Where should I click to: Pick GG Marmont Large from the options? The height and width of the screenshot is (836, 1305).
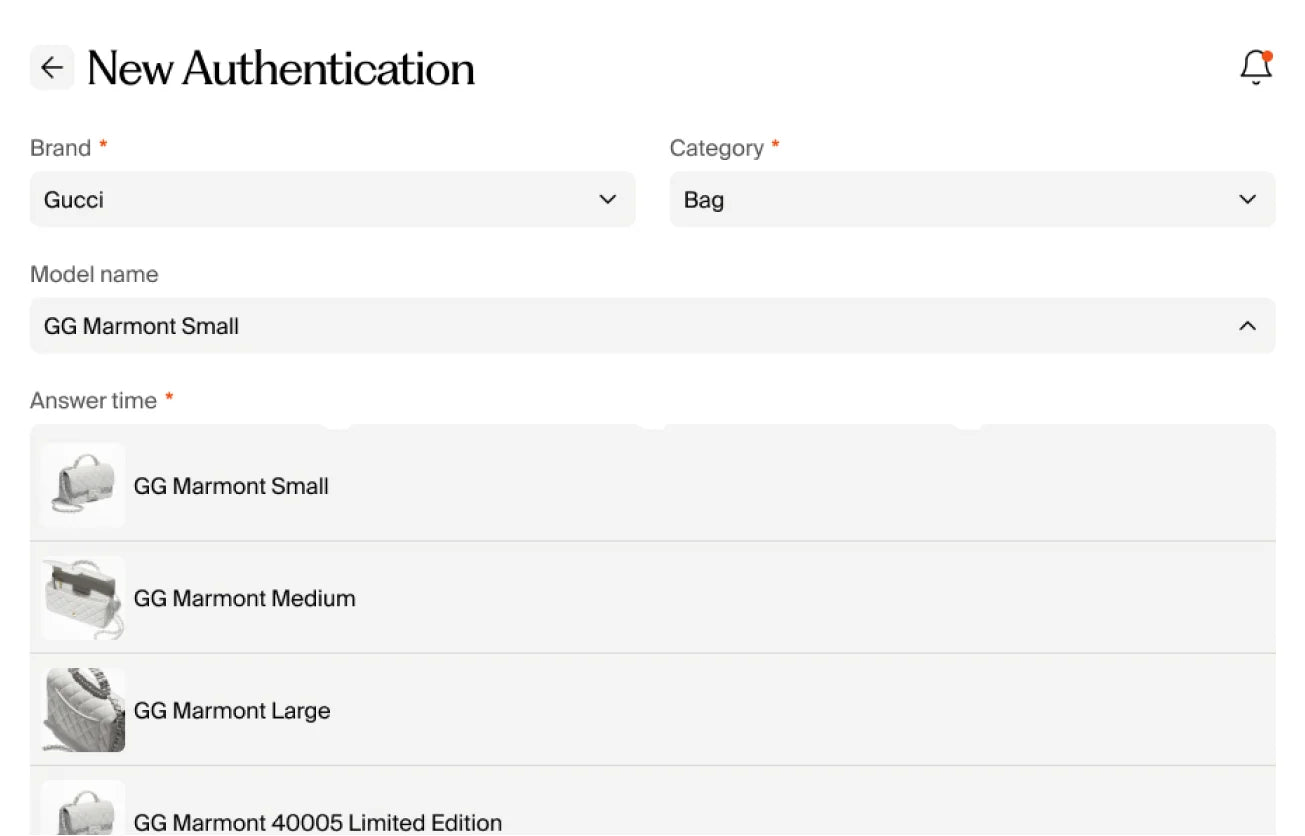click(x=653, y=710)
